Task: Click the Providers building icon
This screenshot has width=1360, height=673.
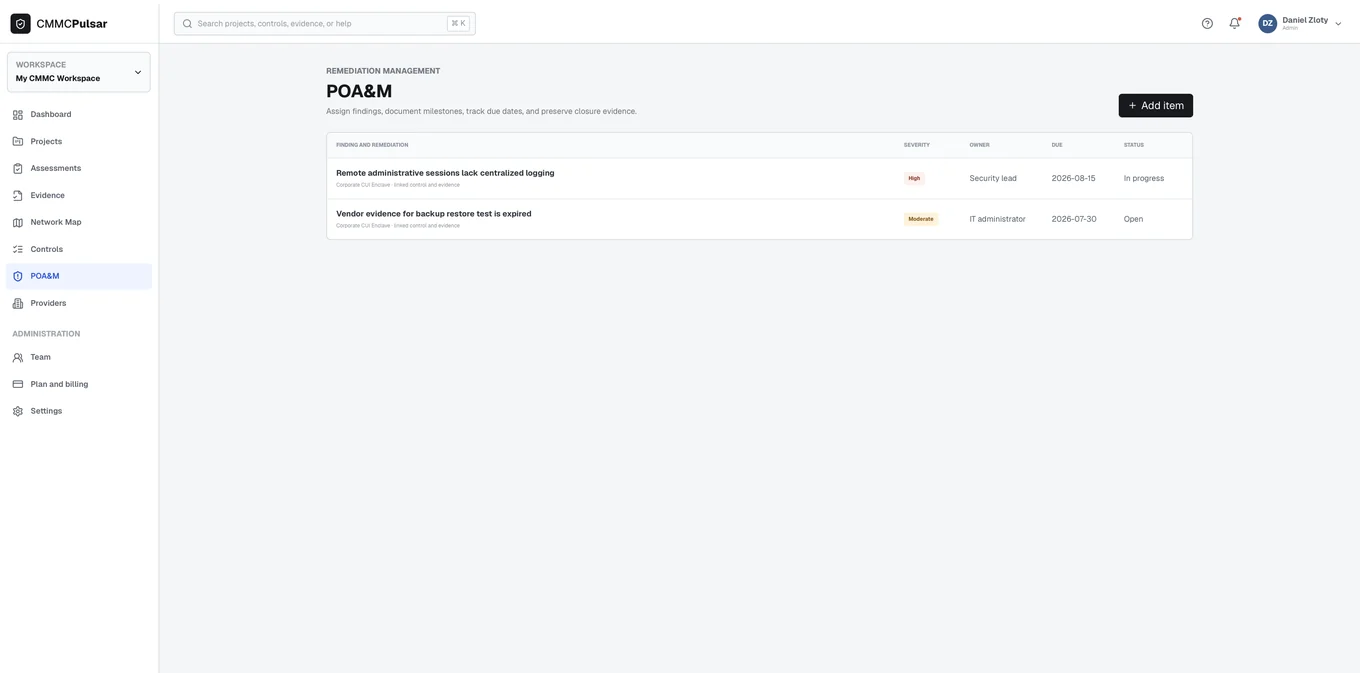Action: (18, 304)
